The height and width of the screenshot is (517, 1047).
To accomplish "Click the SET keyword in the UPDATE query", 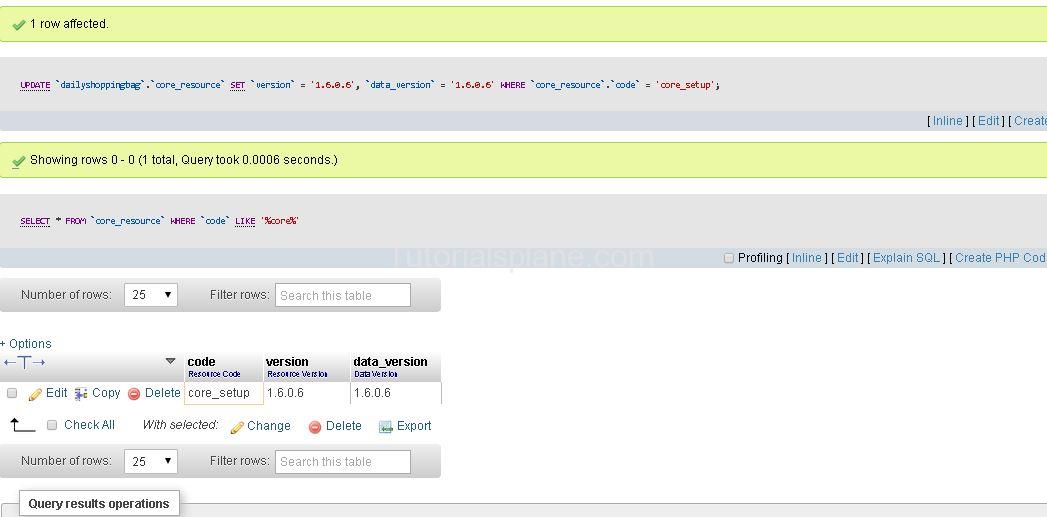I will pos(238,85).
